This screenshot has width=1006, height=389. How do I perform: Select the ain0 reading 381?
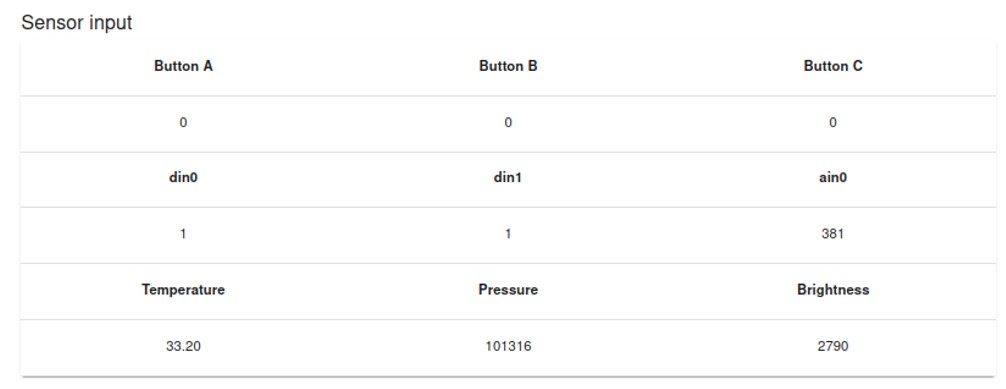click(x=833, y=234)
